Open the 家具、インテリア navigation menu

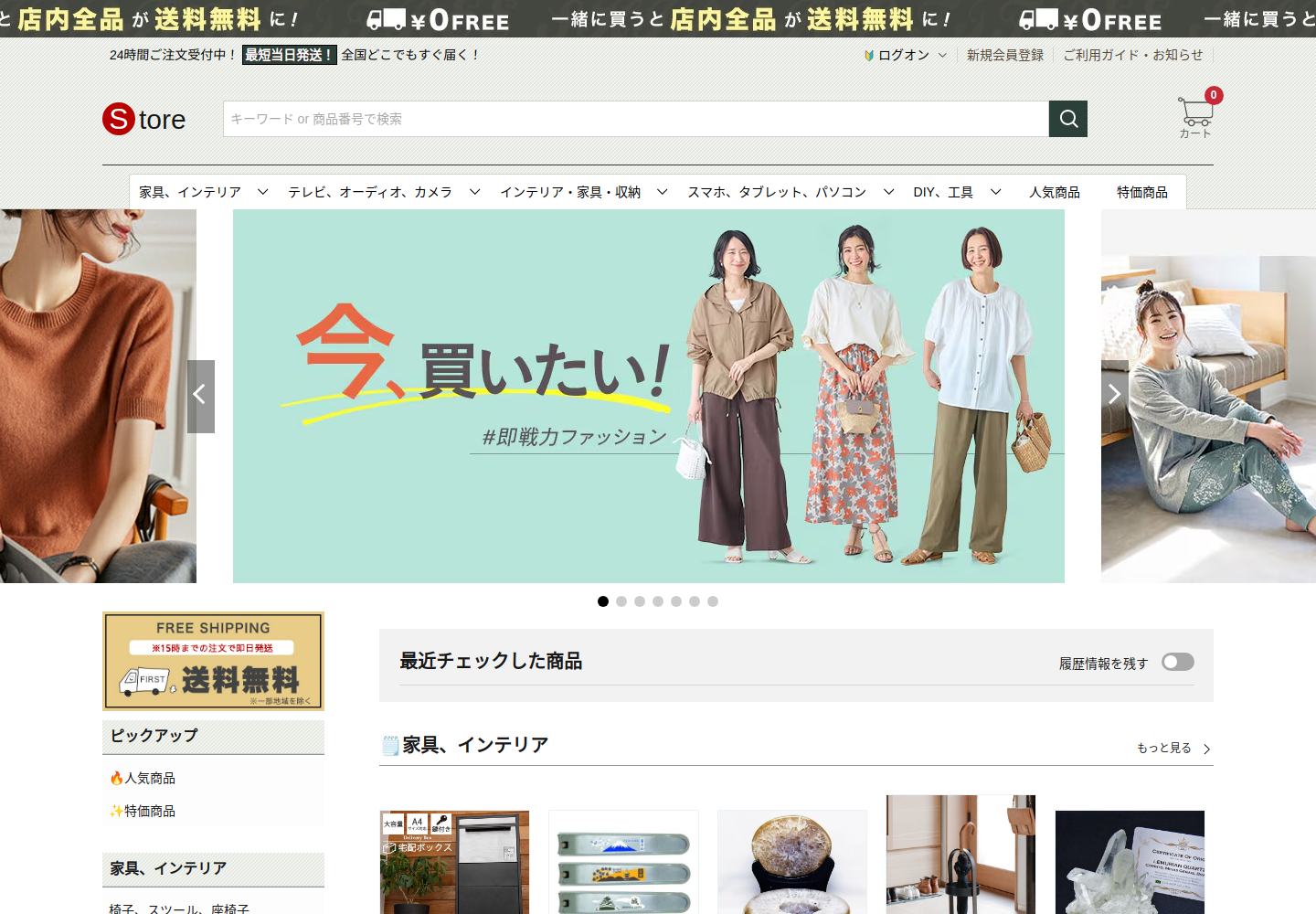pyautogui.click(x=190, y=192)
